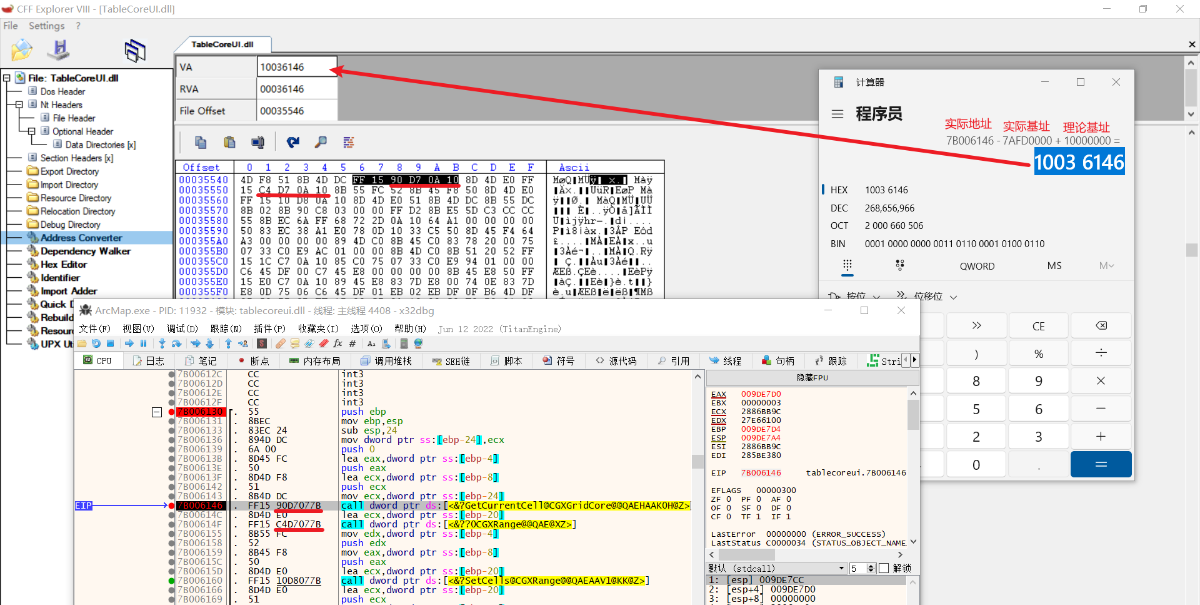The image size is (1200, 605).
Task: Click the 隐藏FPU button in registers panel
Action: (811, 377)
